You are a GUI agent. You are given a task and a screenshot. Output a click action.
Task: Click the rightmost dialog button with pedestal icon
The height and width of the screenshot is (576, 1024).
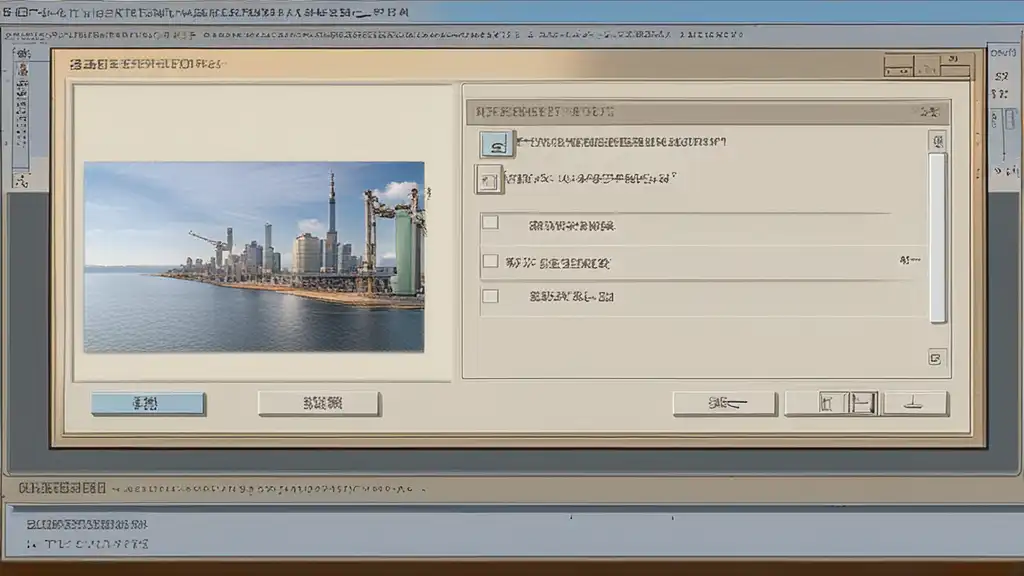(x=914, y=404)
